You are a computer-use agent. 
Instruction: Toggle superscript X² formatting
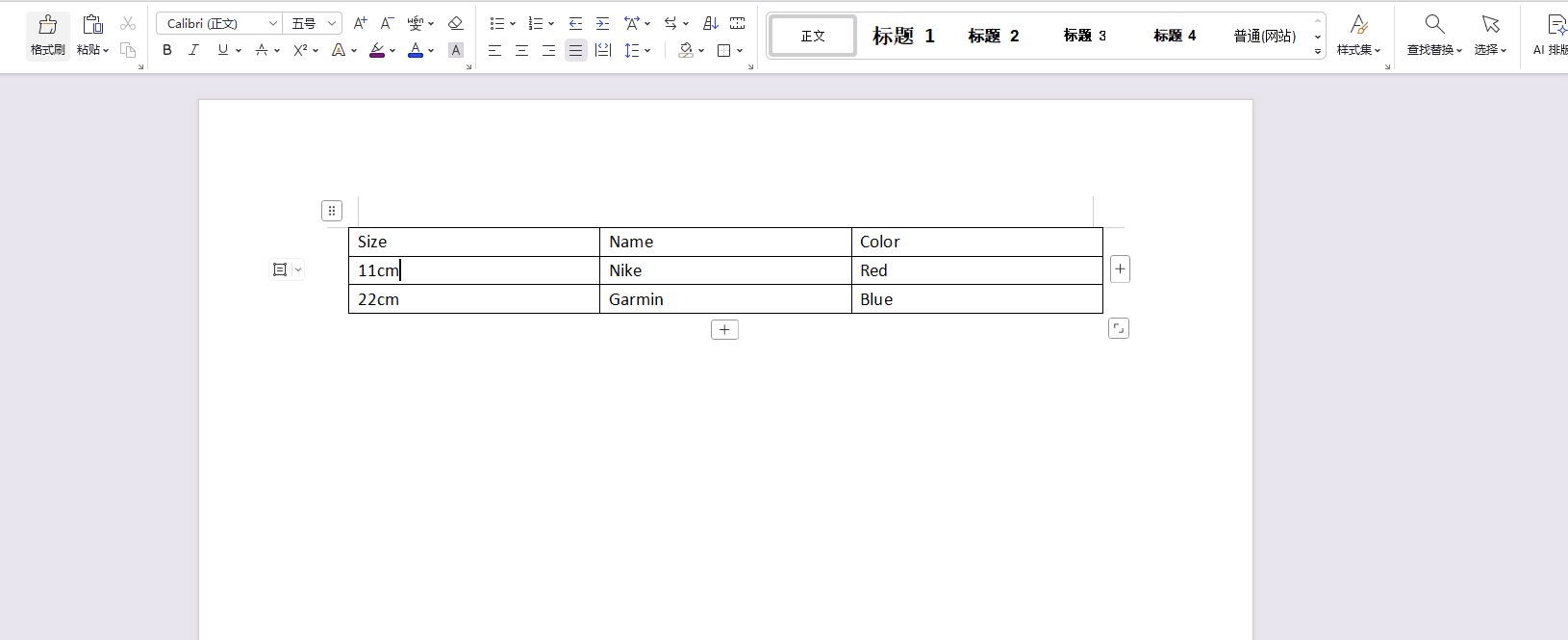300,50
